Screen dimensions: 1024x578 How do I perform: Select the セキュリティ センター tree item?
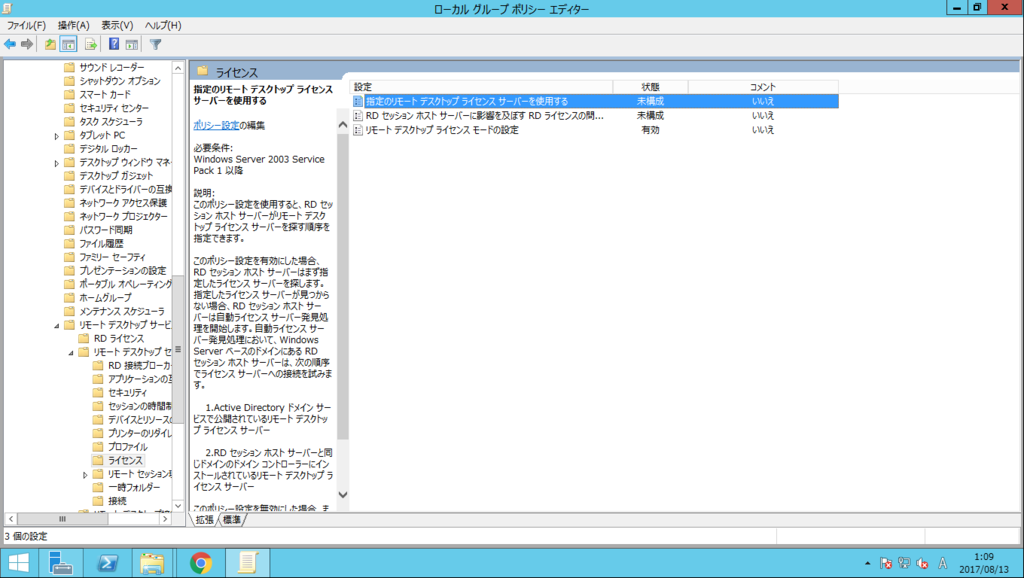[x=114, y=108]
